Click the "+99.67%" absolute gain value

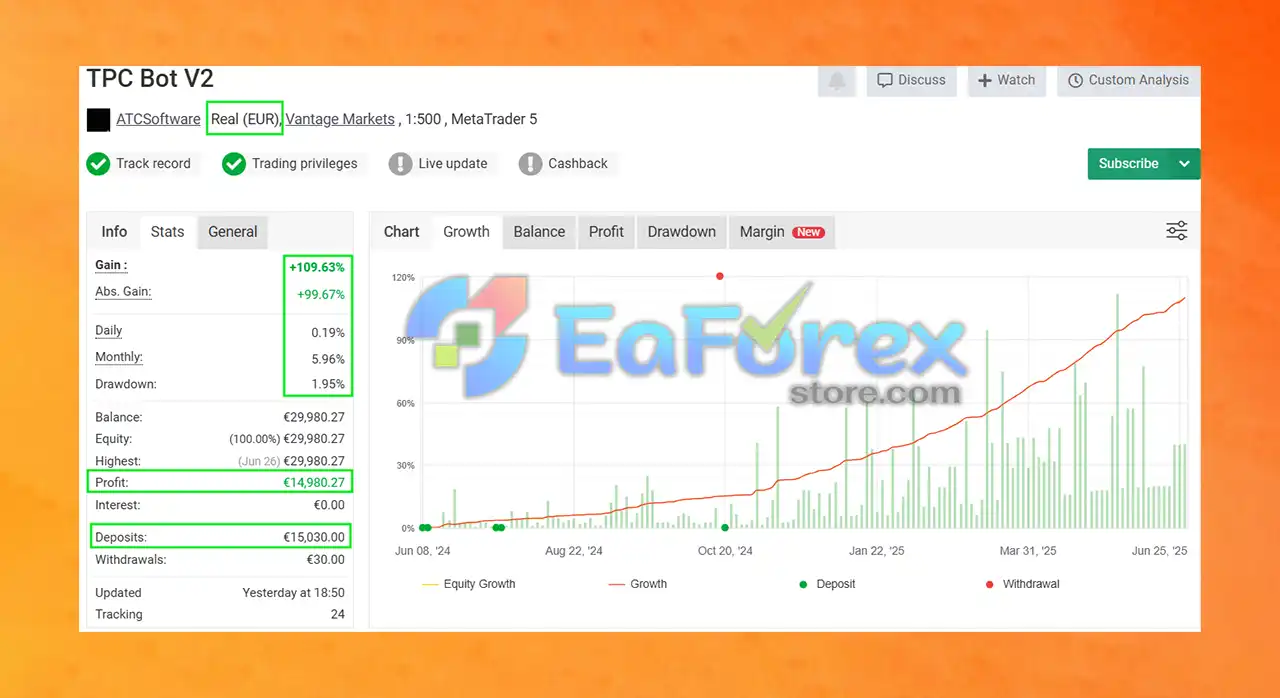pyautogui.click(x=321, y=294)
